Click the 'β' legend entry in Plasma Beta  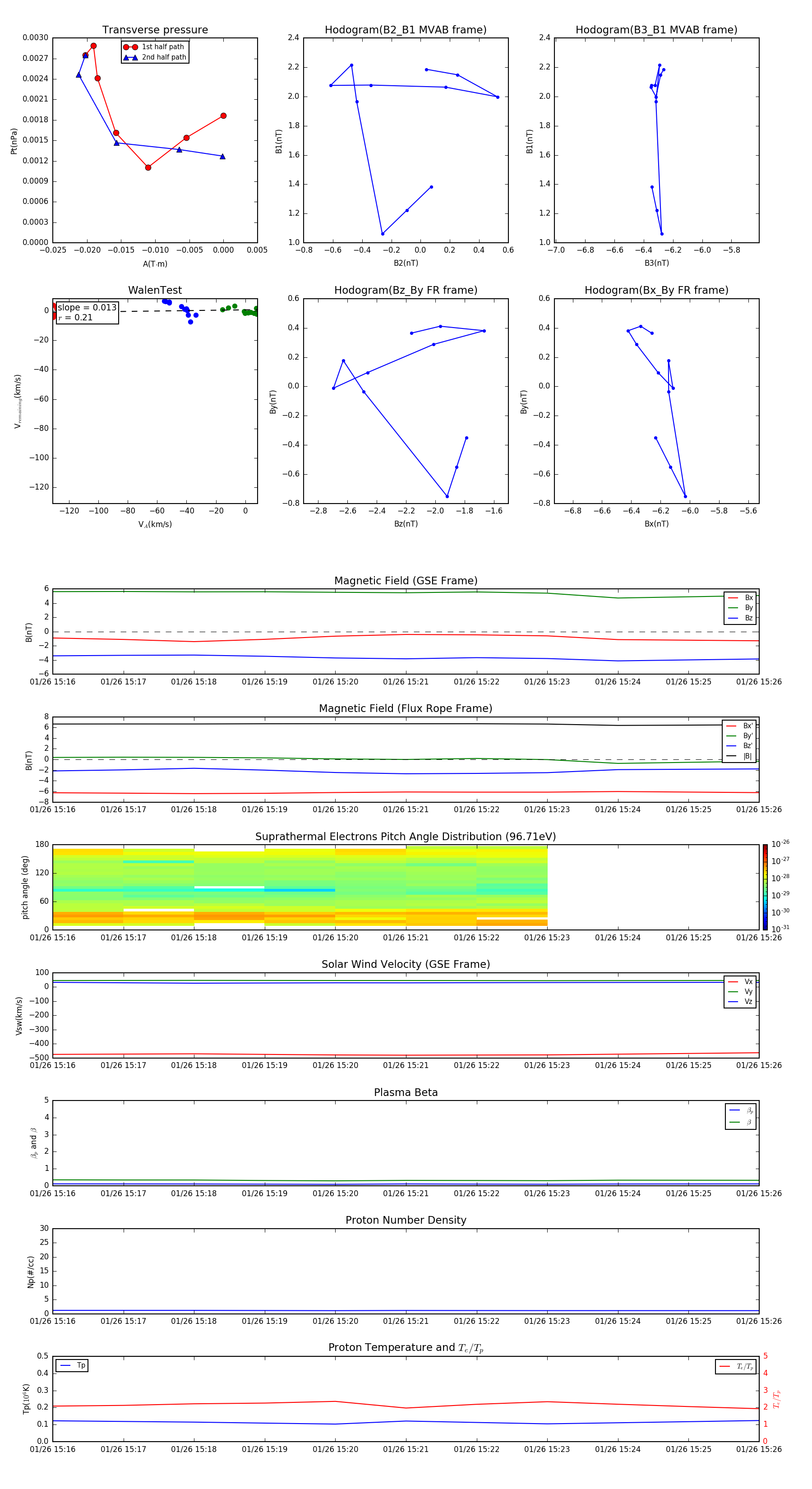(741, 1123)
